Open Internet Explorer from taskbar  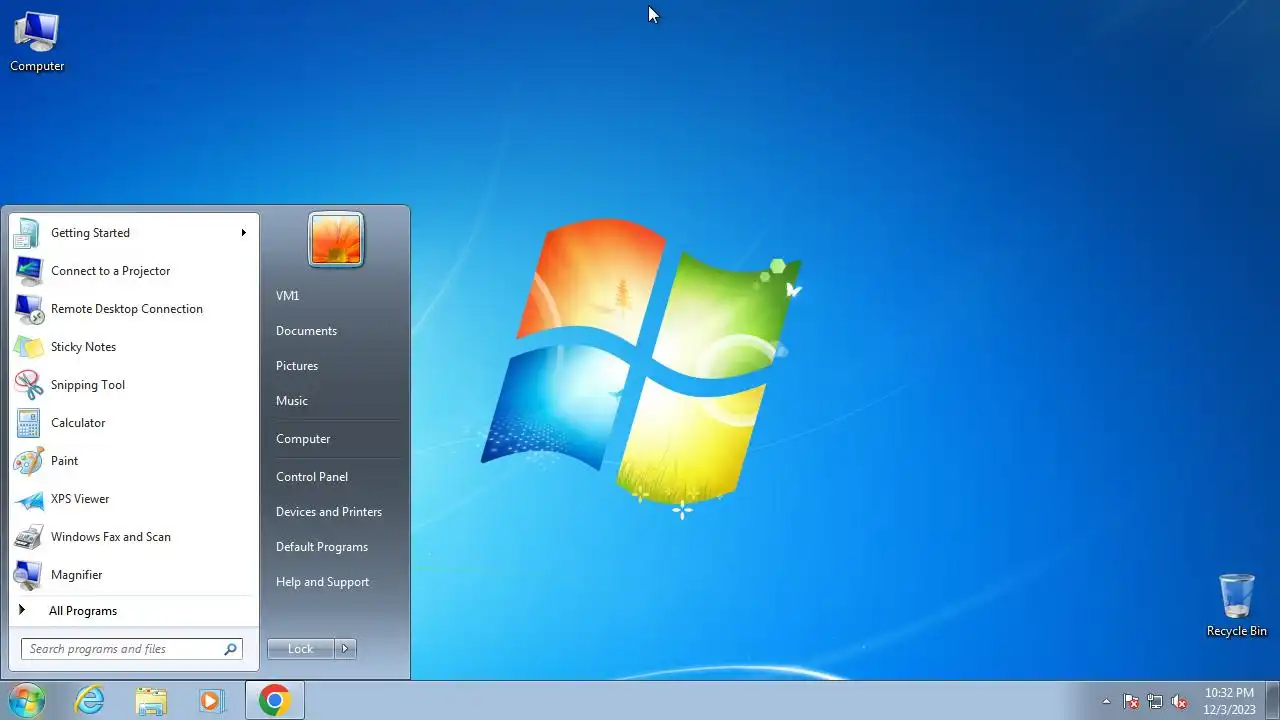(90, 700)
